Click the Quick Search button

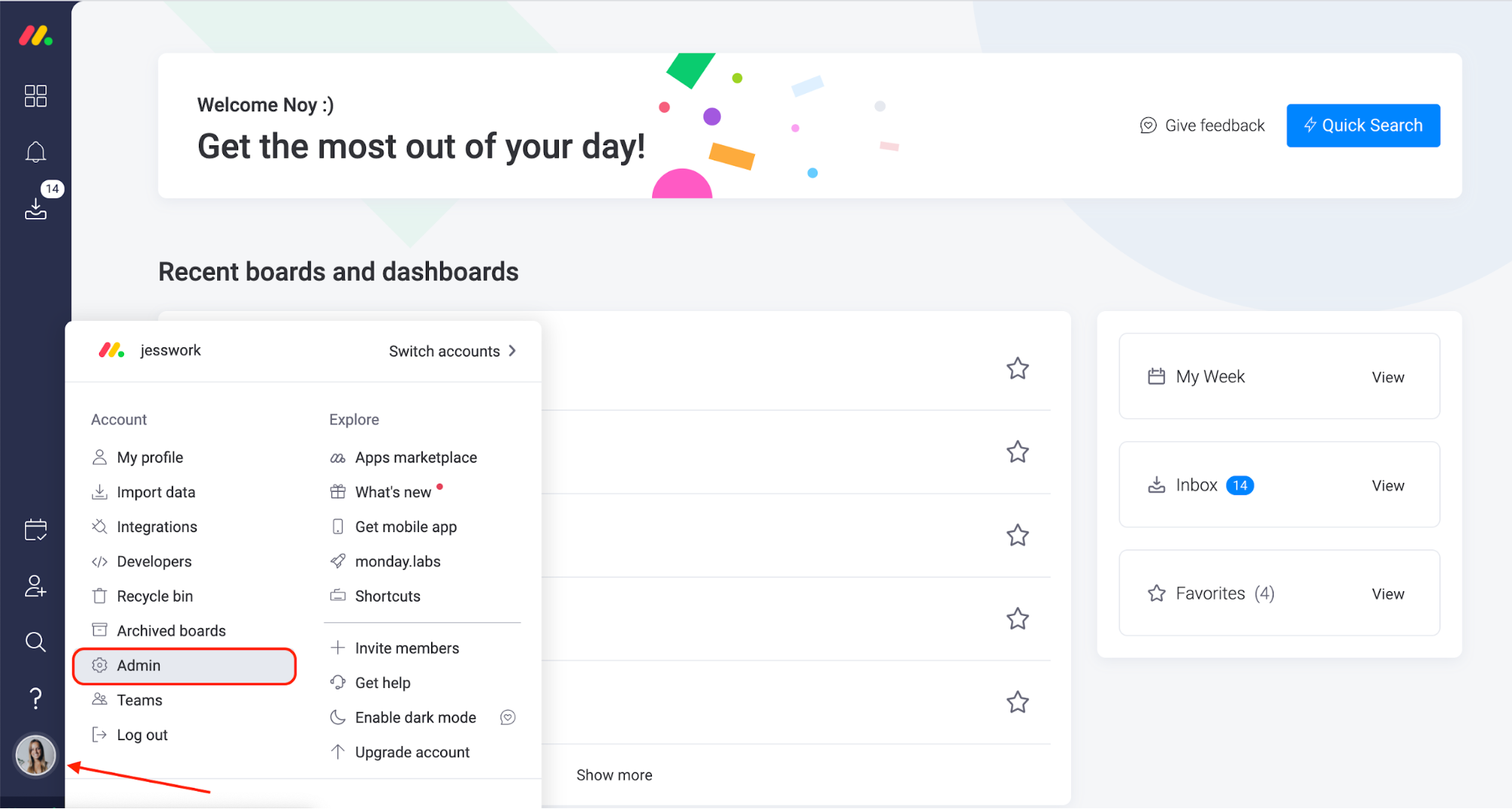(1363, 126)
